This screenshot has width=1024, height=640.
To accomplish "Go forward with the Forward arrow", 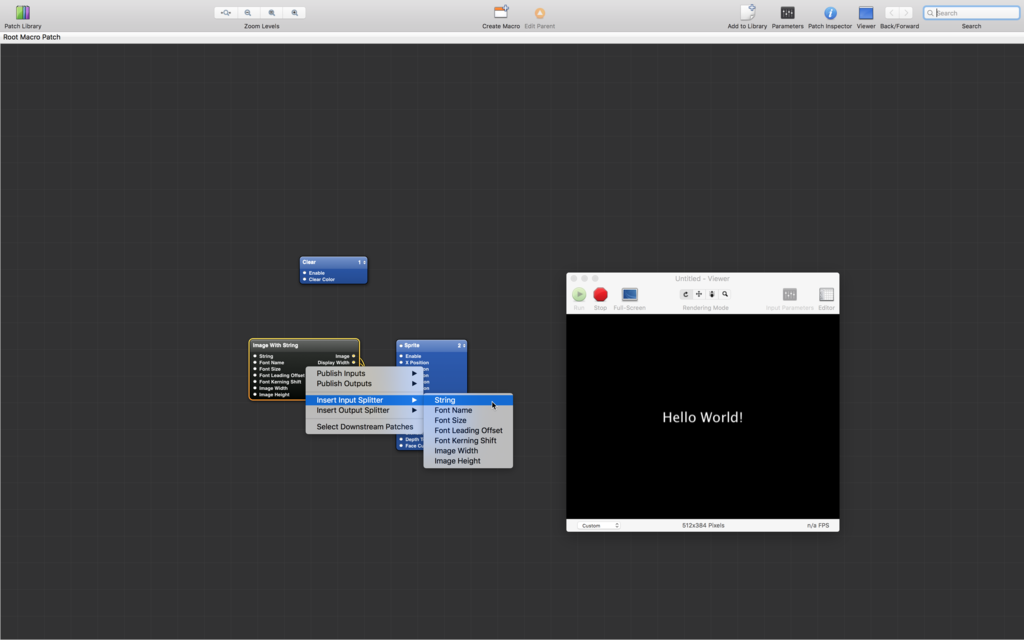I will [x=906, y=13].
